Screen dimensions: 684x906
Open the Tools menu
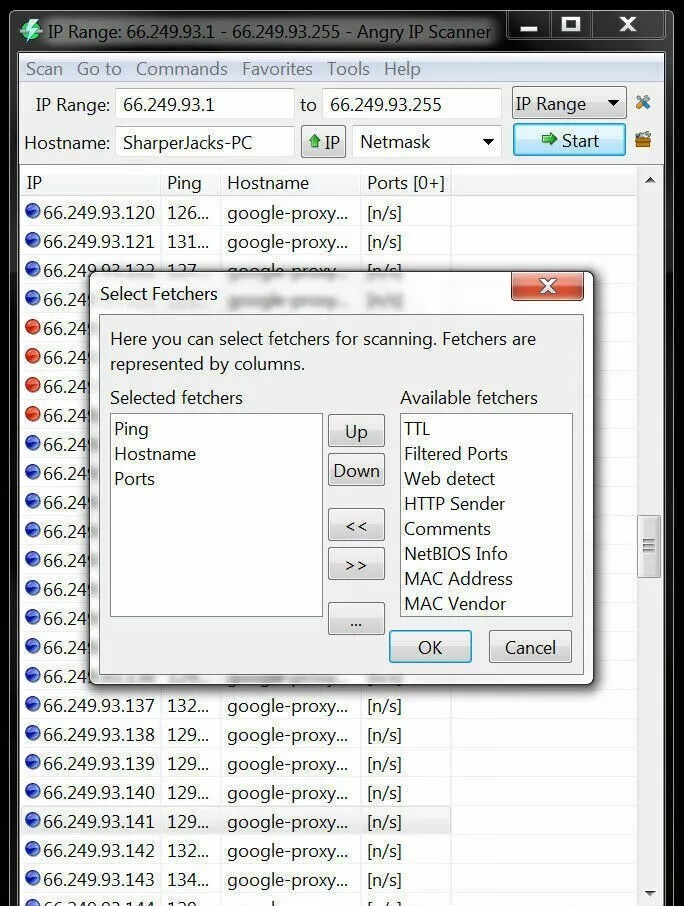pyautogui.click(x=348, y=69)
